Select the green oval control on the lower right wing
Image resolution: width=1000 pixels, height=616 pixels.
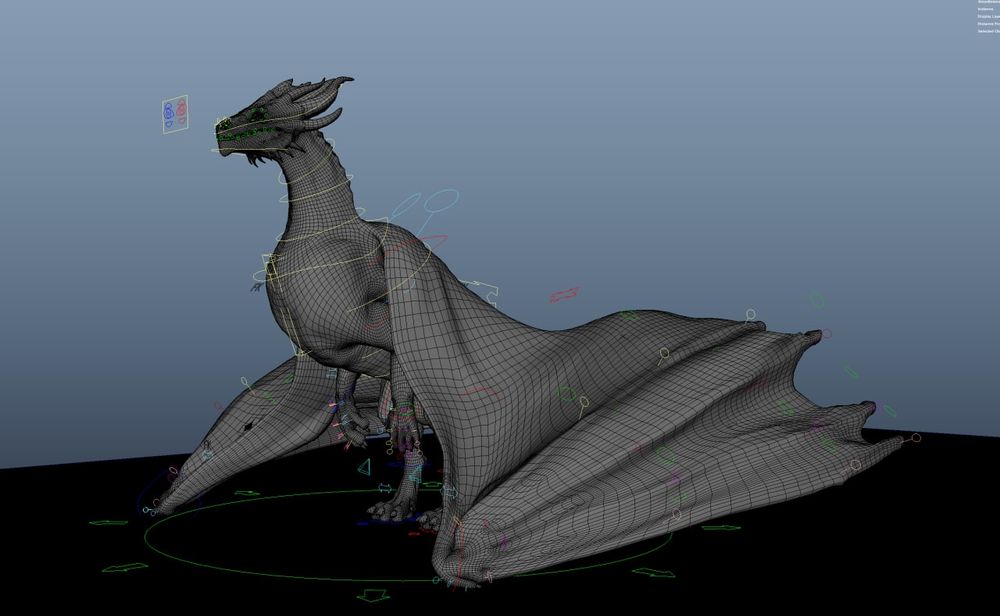tap(666, 455)
